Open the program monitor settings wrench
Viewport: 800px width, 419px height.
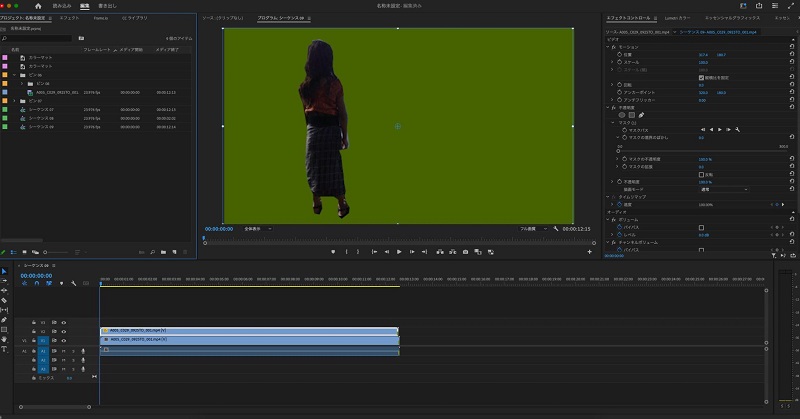pos(556,229)
